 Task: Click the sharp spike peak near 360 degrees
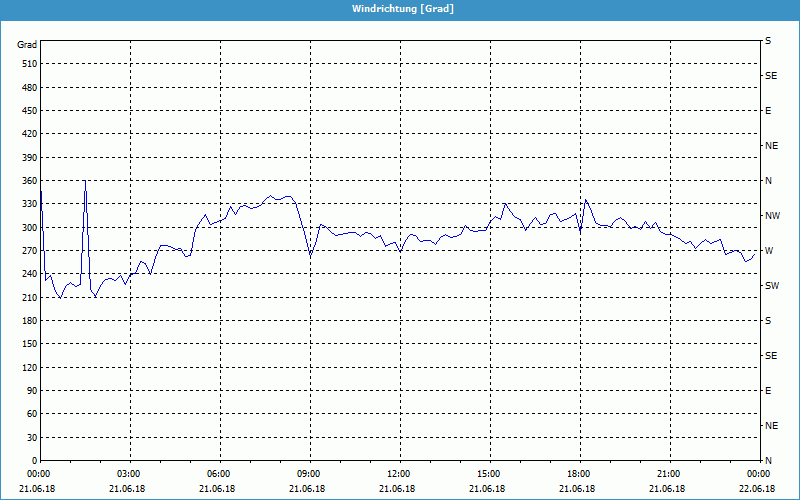tap(85, 181)
